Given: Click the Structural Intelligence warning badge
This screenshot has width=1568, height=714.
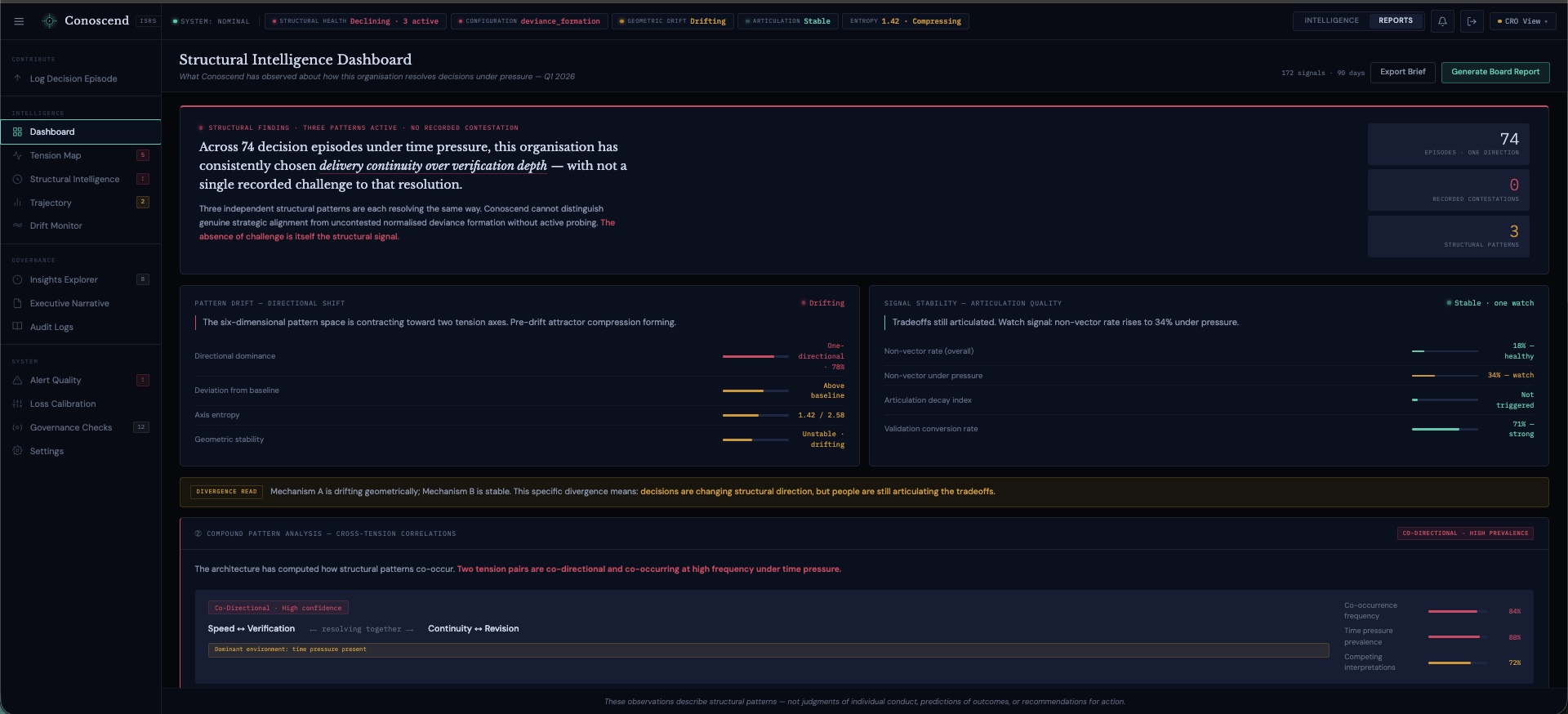Looking at the screenshot, I should [x=143, y=179].
